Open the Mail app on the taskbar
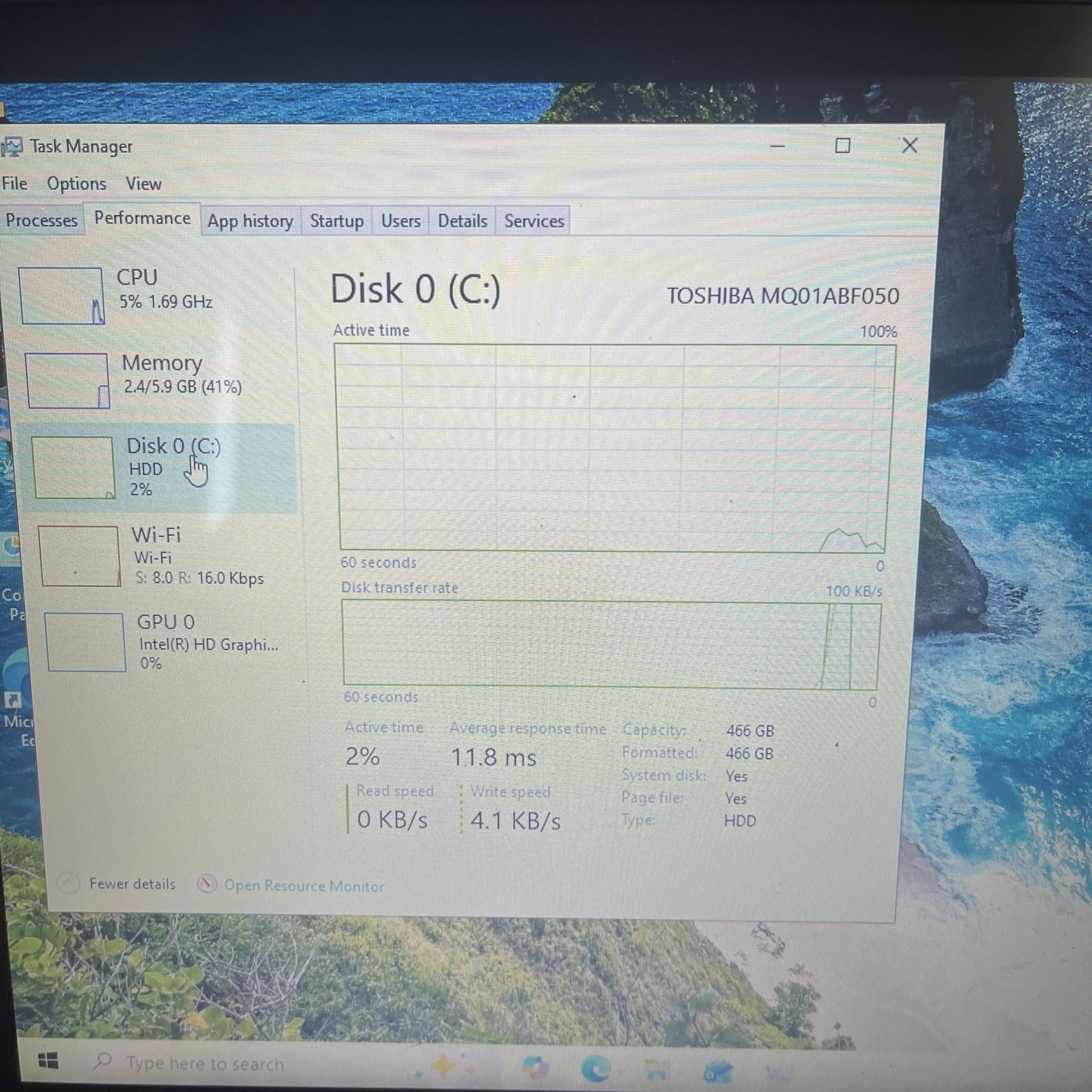The height and width of the screenshot is (1092, 1092). click(x=779, y=1073)
